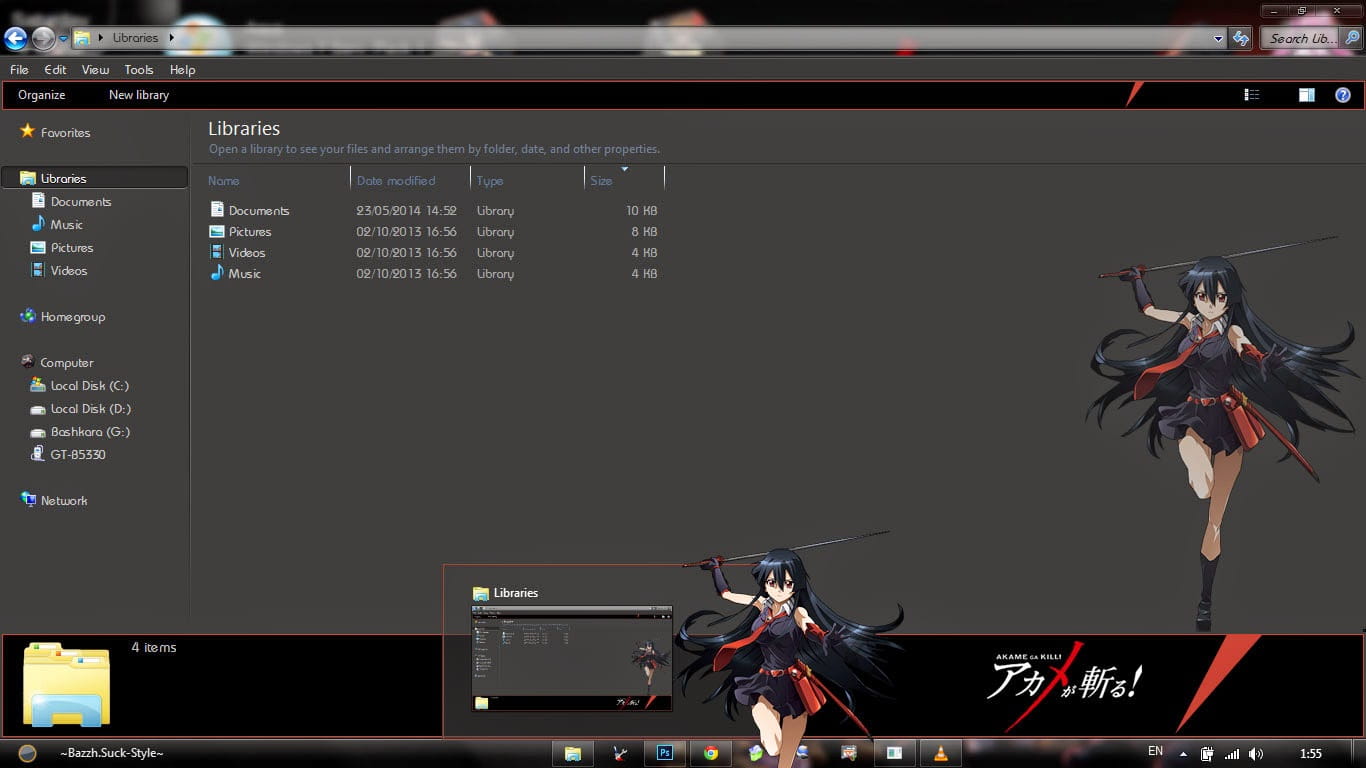Open the Edit menu
The image size is (1366, 768).
pyautogui.click(x=55, y=70)
